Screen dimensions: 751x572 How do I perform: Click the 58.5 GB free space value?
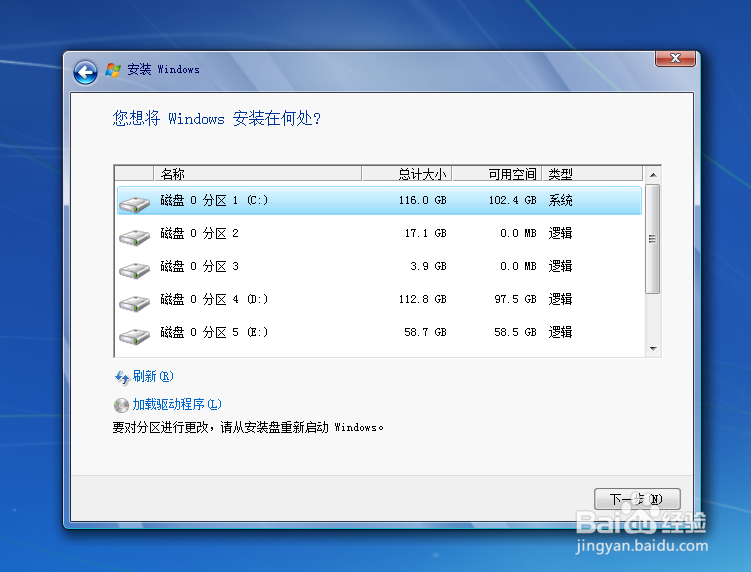515,332
